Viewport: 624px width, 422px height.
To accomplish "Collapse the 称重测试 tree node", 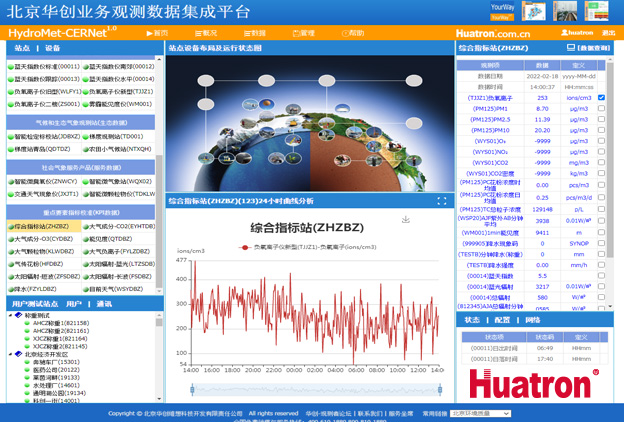I will pyautogui.click(x=12, y=316).
